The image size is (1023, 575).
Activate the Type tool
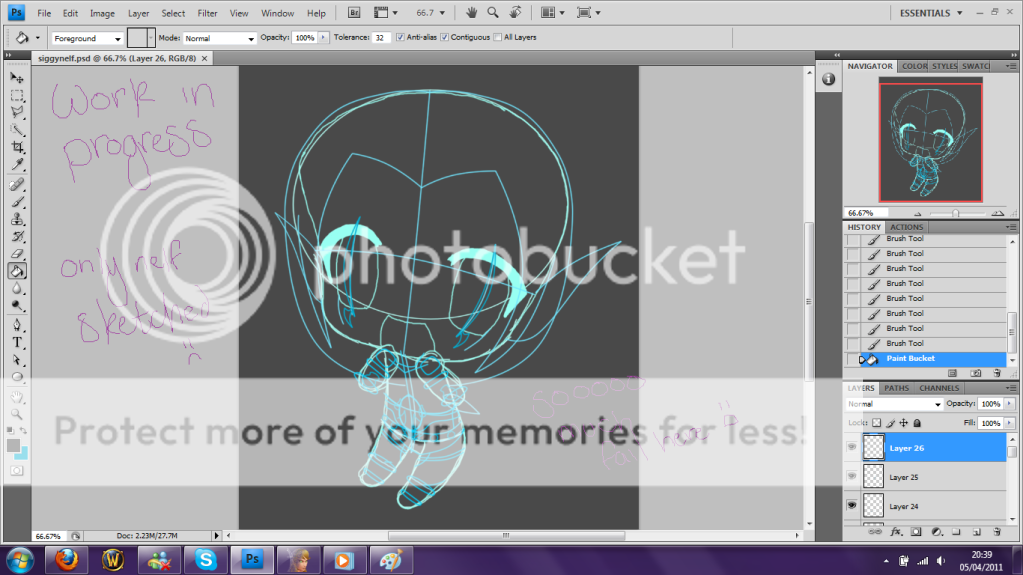(17, 341)
